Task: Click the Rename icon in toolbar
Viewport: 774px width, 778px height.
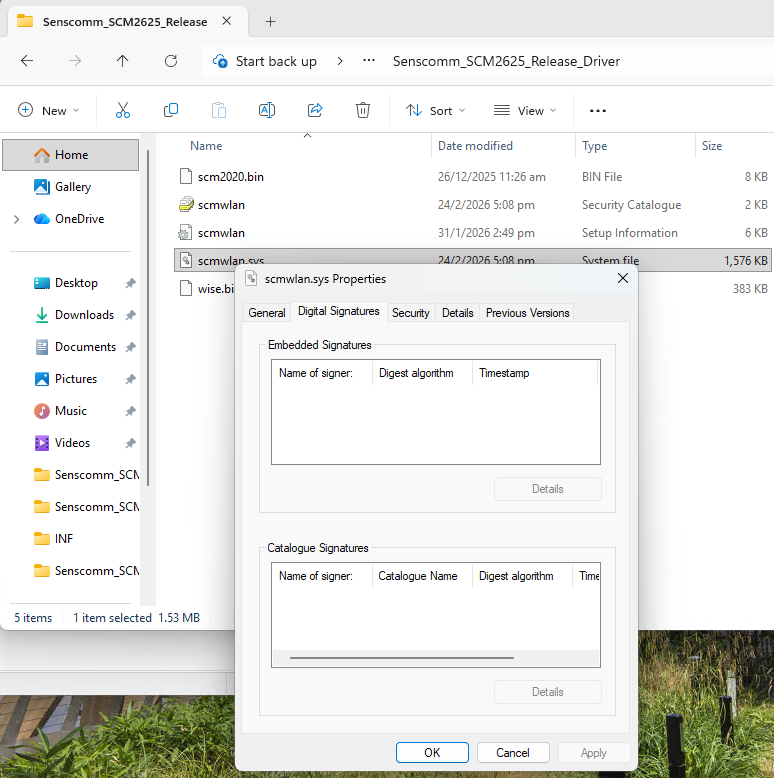Action: (267, 110)
